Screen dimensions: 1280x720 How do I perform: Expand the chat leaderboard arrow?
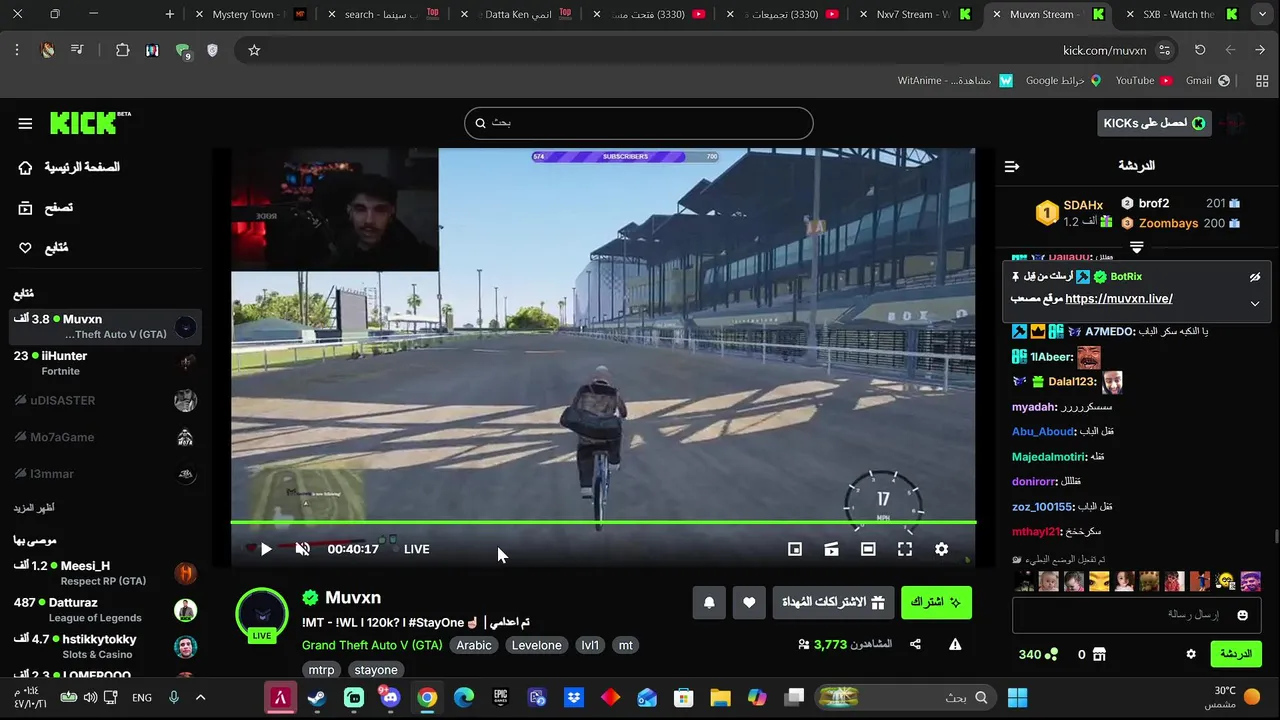[x=1137, y=247]
